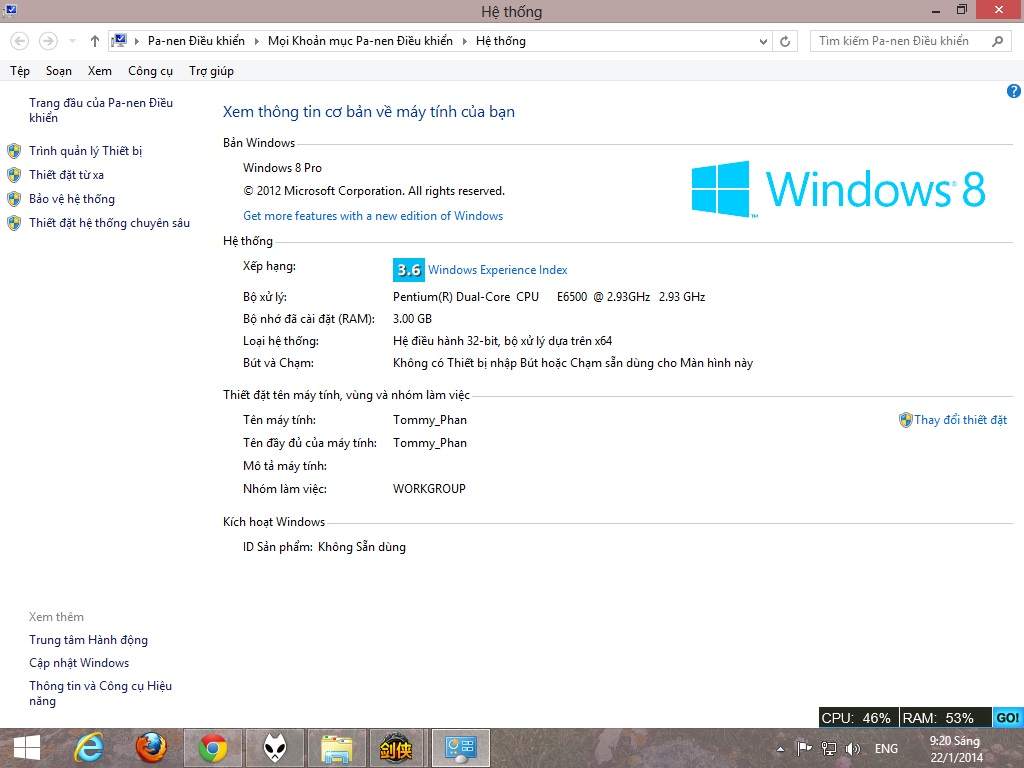Image resolution: width=1024 pixels, height=768 pixels.
Task: Click the Control Panel icon in address bar
Action: pyautogui.click(x=119, y=40)
